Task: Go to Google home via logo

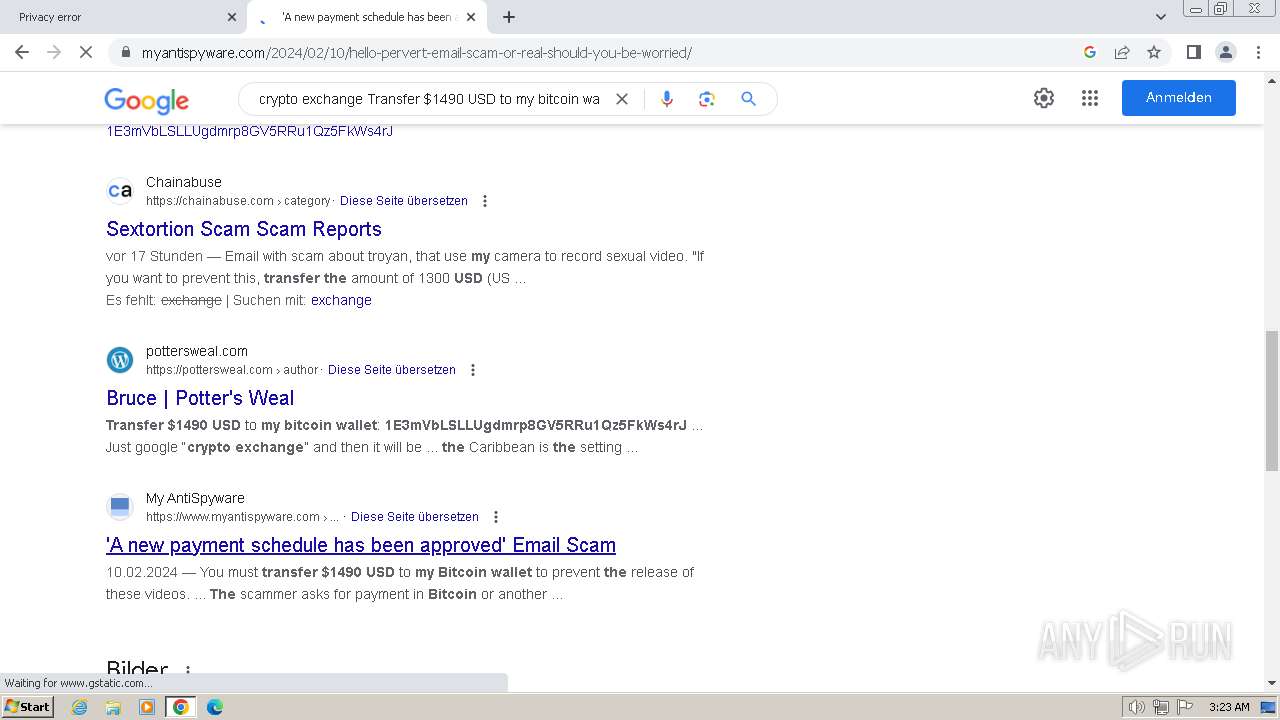Action: pyautogui.click(x=146, y=100)
